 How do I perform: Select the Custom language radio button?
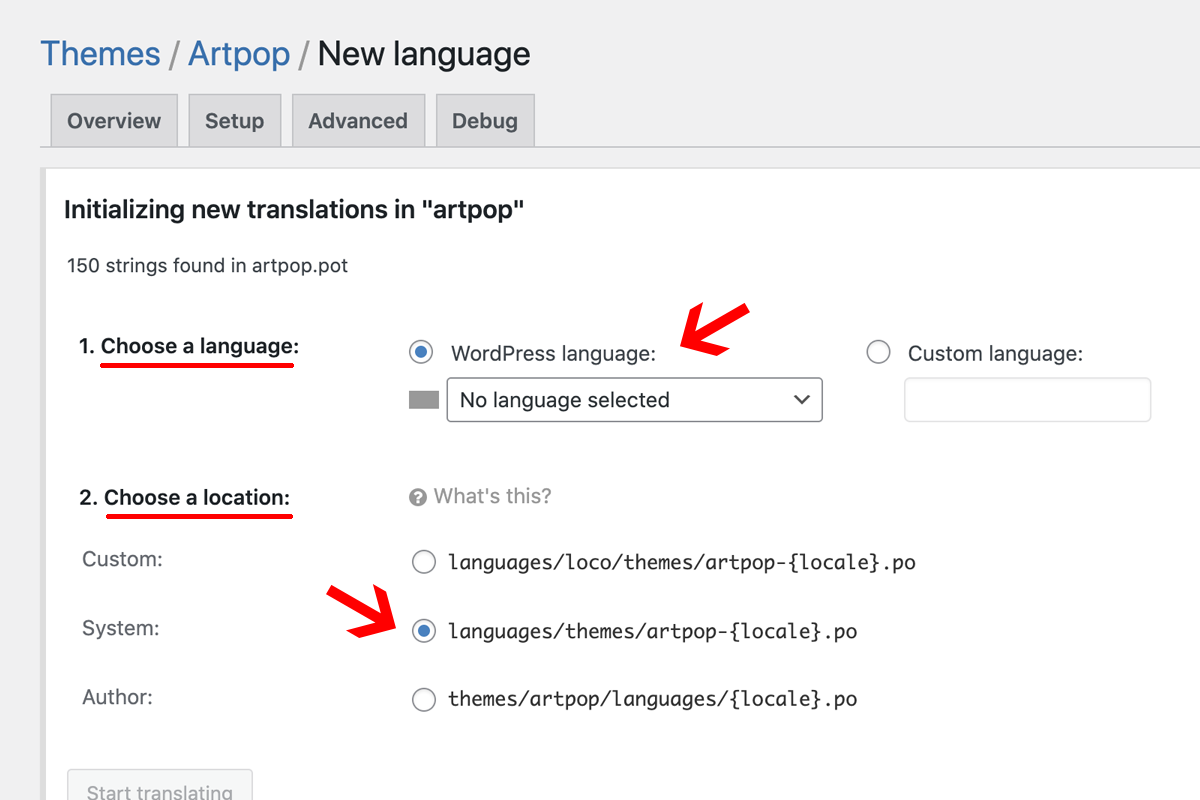pos(878,352)
